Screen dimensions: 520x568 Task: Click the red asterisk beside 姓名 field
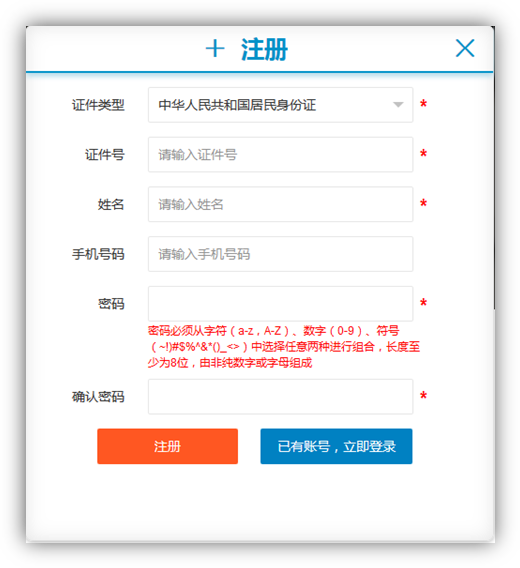point(423,204)
